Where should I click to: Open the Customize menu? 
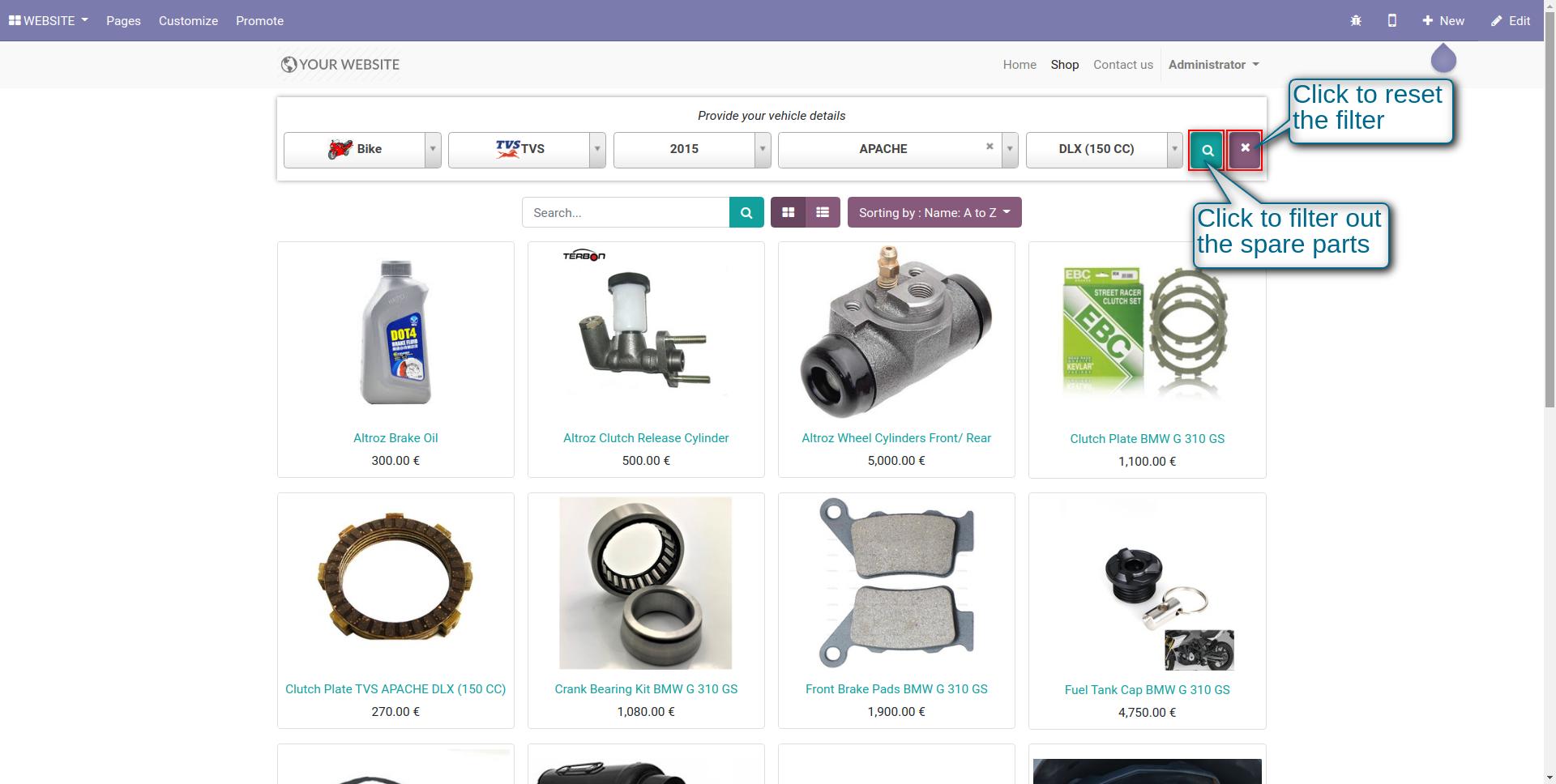pos(188,21)
